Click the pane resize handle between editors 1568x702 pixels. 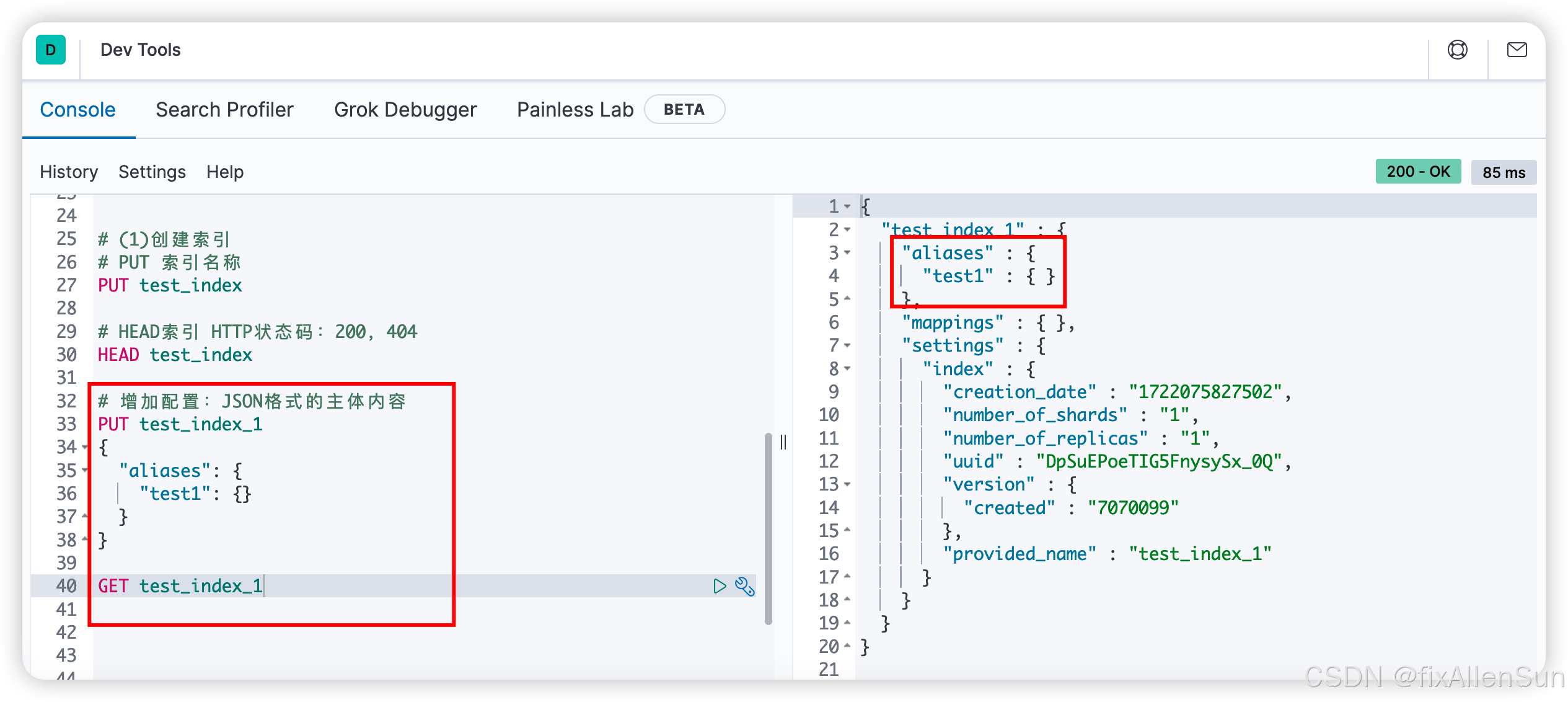783,442
